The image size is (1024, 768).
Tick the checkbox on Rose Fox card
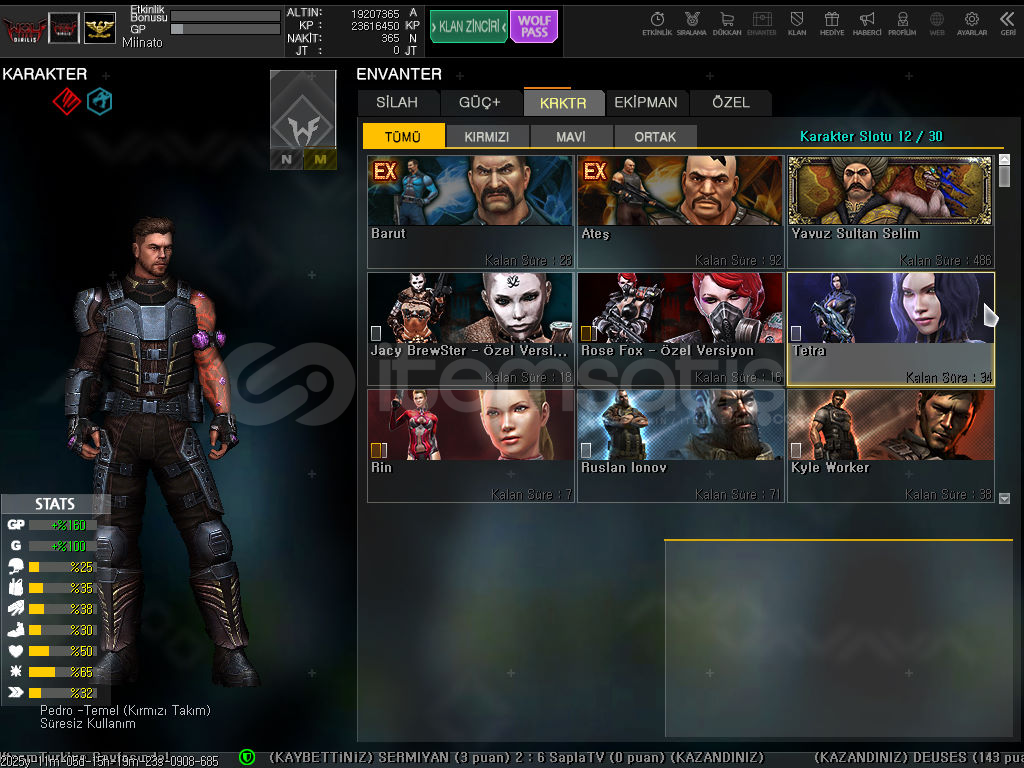point(586,333)
